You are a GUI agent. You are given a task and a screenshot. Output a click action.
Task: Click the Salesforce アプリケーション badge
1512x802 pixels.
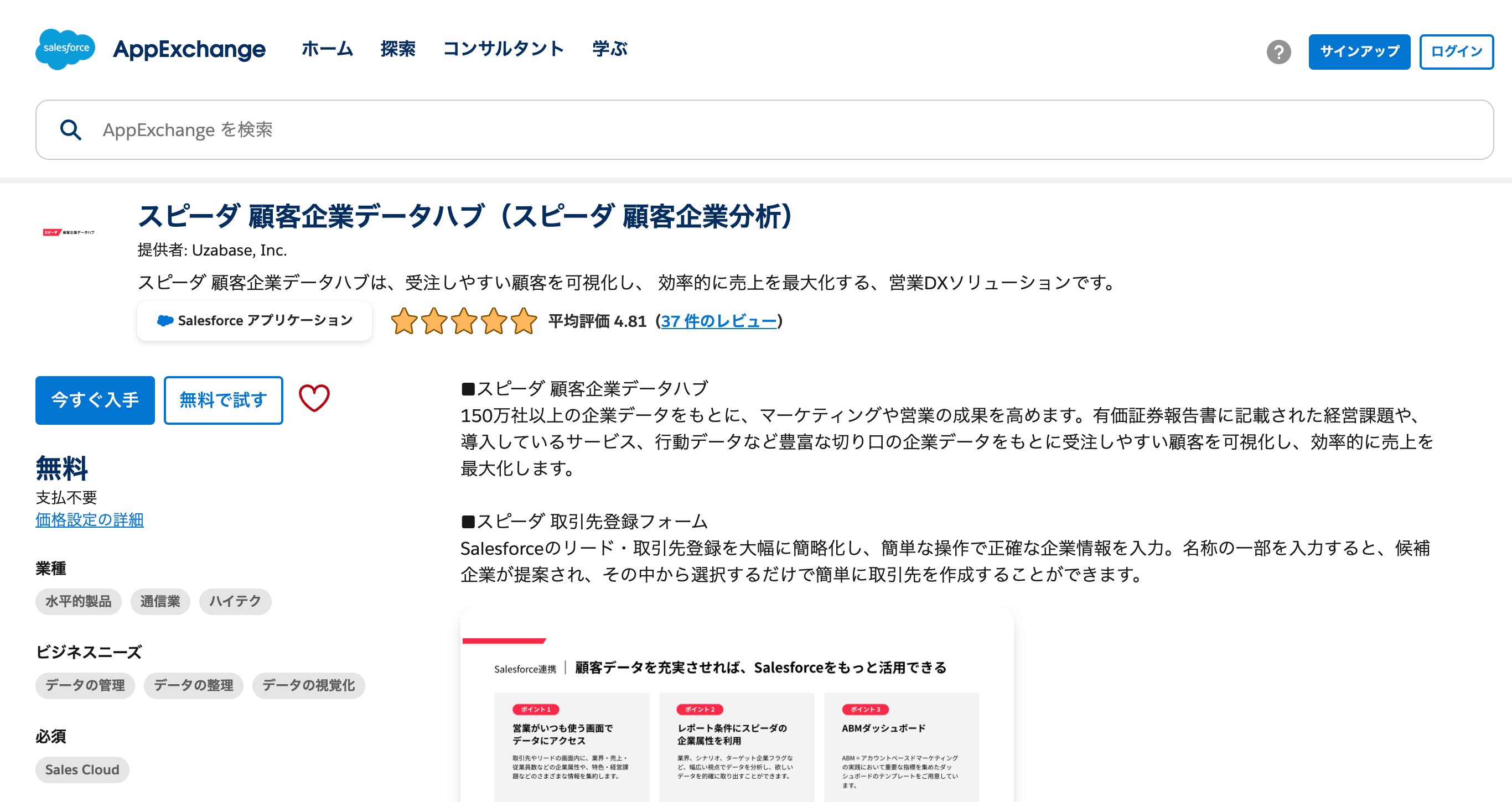254,320
